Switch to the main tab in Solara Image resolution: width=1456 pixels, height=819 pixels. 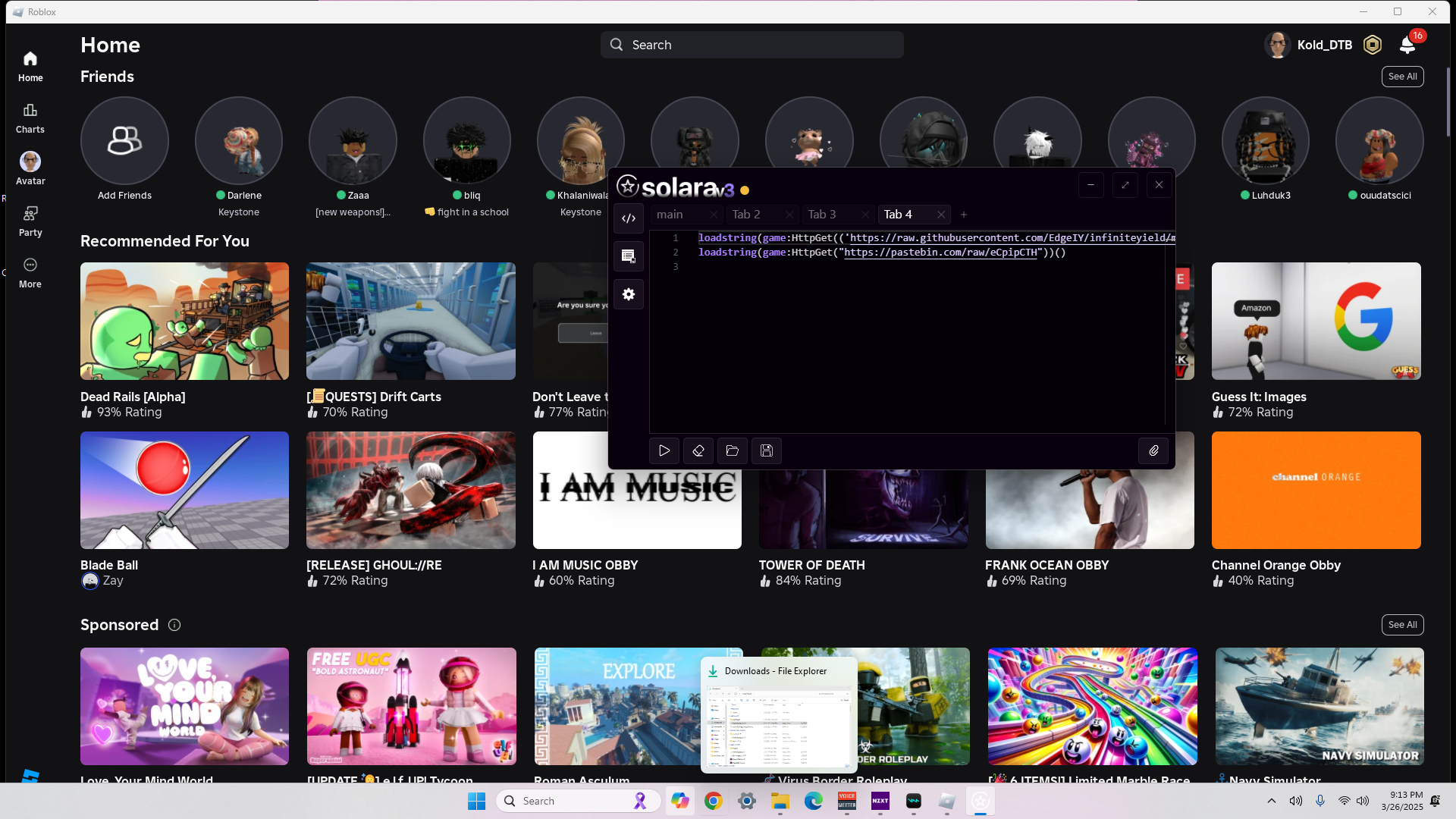coord(670,215)
